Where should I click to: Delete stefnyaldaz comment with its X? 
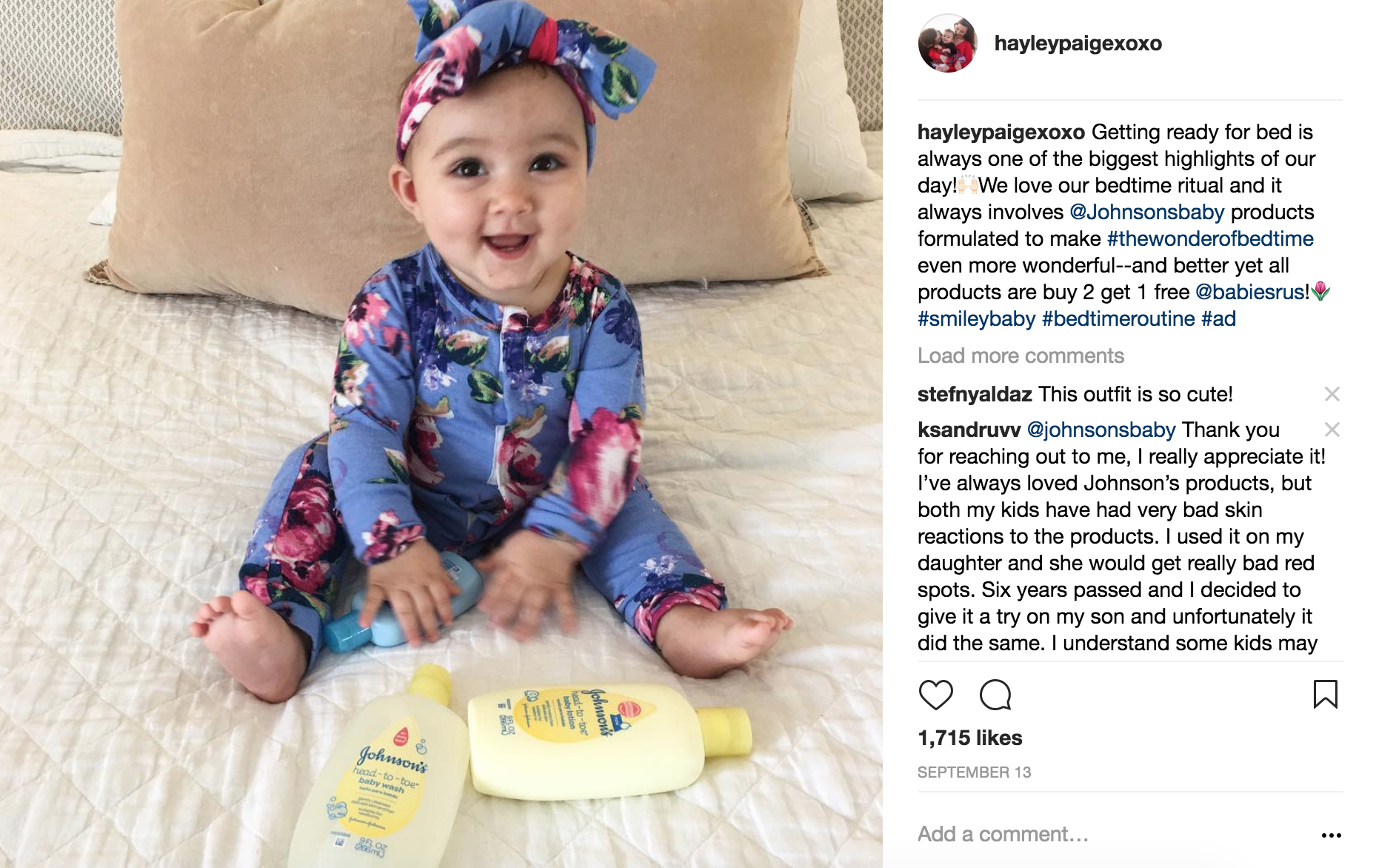(x=1332, y=394)
